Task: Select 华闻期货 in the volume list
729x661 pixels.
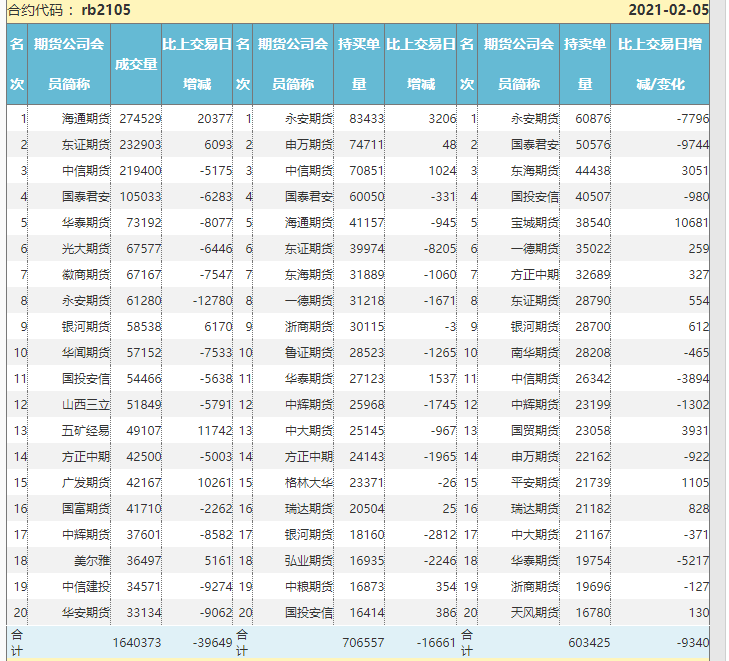Action: (x=86, y=353)
